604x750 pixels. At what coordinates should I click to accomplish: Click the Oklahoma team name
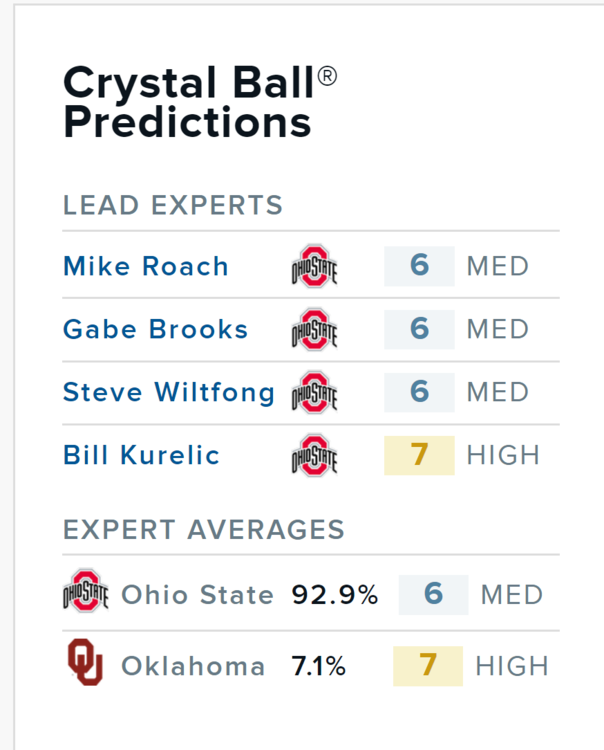(x=194, y=666)
